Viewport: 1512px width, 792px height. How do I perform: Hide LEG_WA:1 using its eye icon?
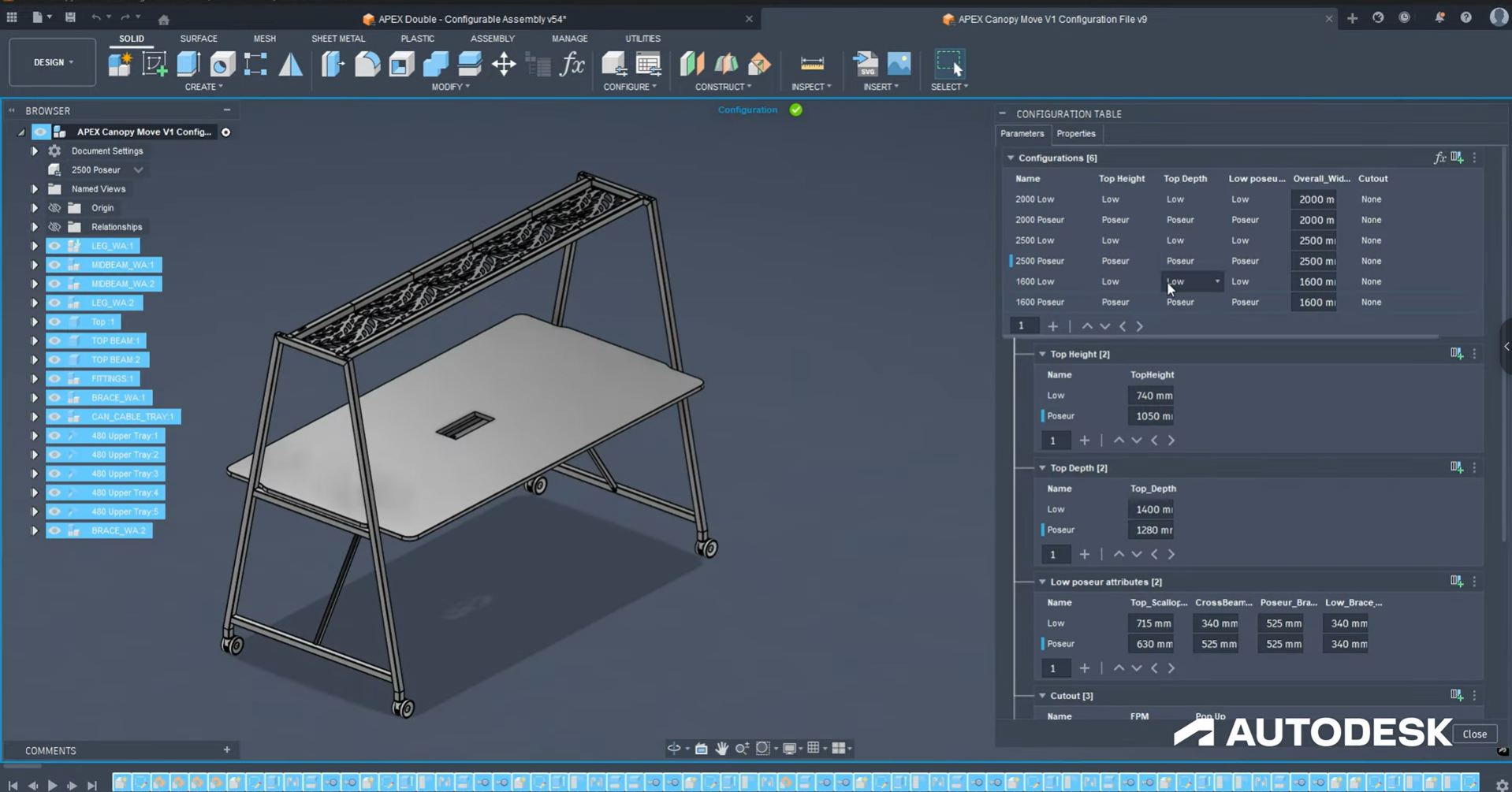(54, 246)
